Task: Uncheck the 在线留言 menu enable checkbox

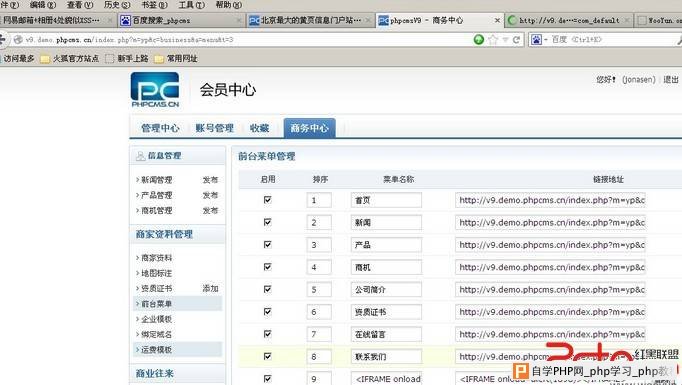Action: pyautogui.click(x=267, y=334)
